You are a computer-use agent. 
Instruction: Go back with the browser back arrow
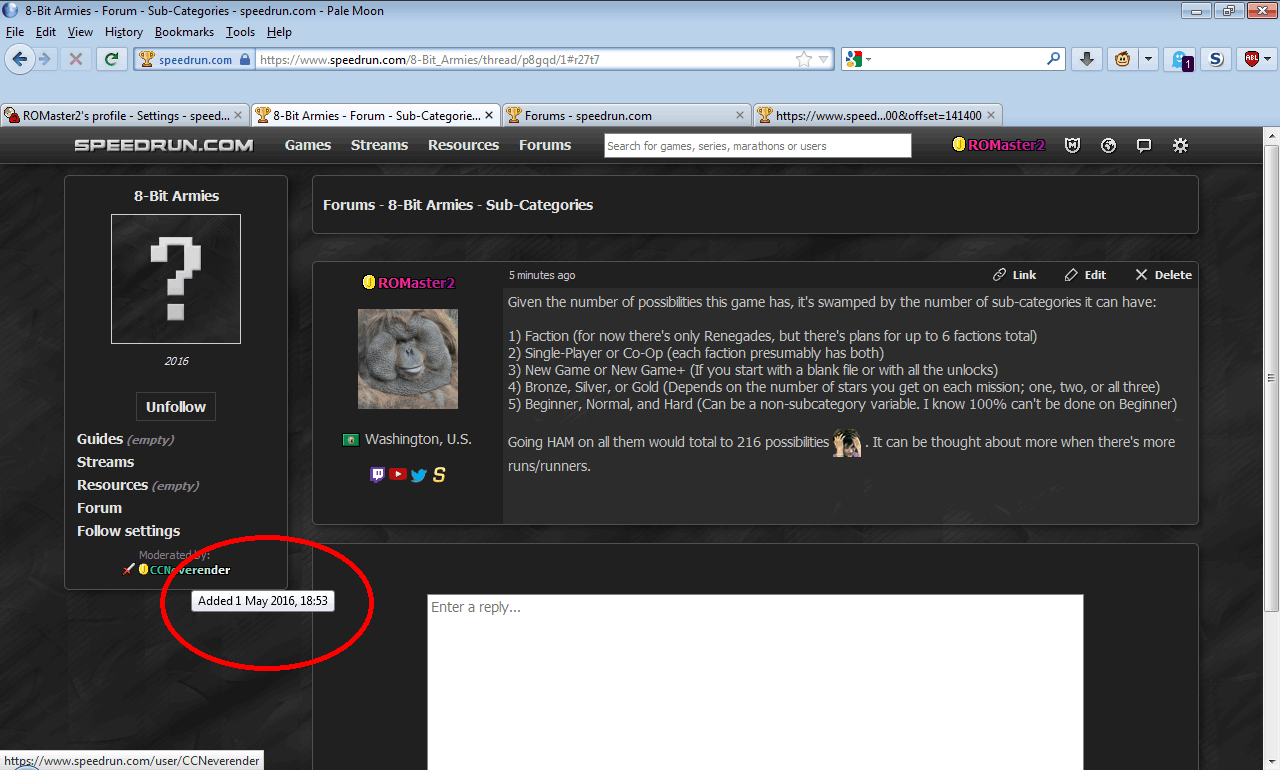pyautogui.click(x=19, y=59)
